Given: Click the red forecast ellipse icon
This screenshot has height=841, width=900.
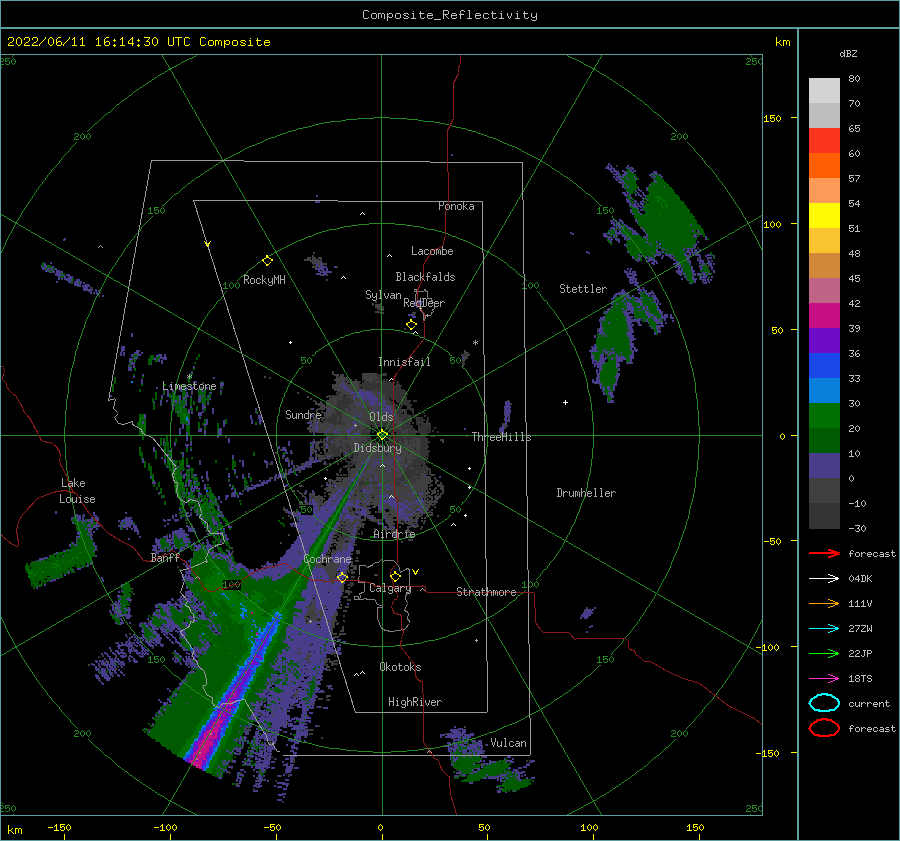Looking at the screenshot, I should [x=824, y=728].
